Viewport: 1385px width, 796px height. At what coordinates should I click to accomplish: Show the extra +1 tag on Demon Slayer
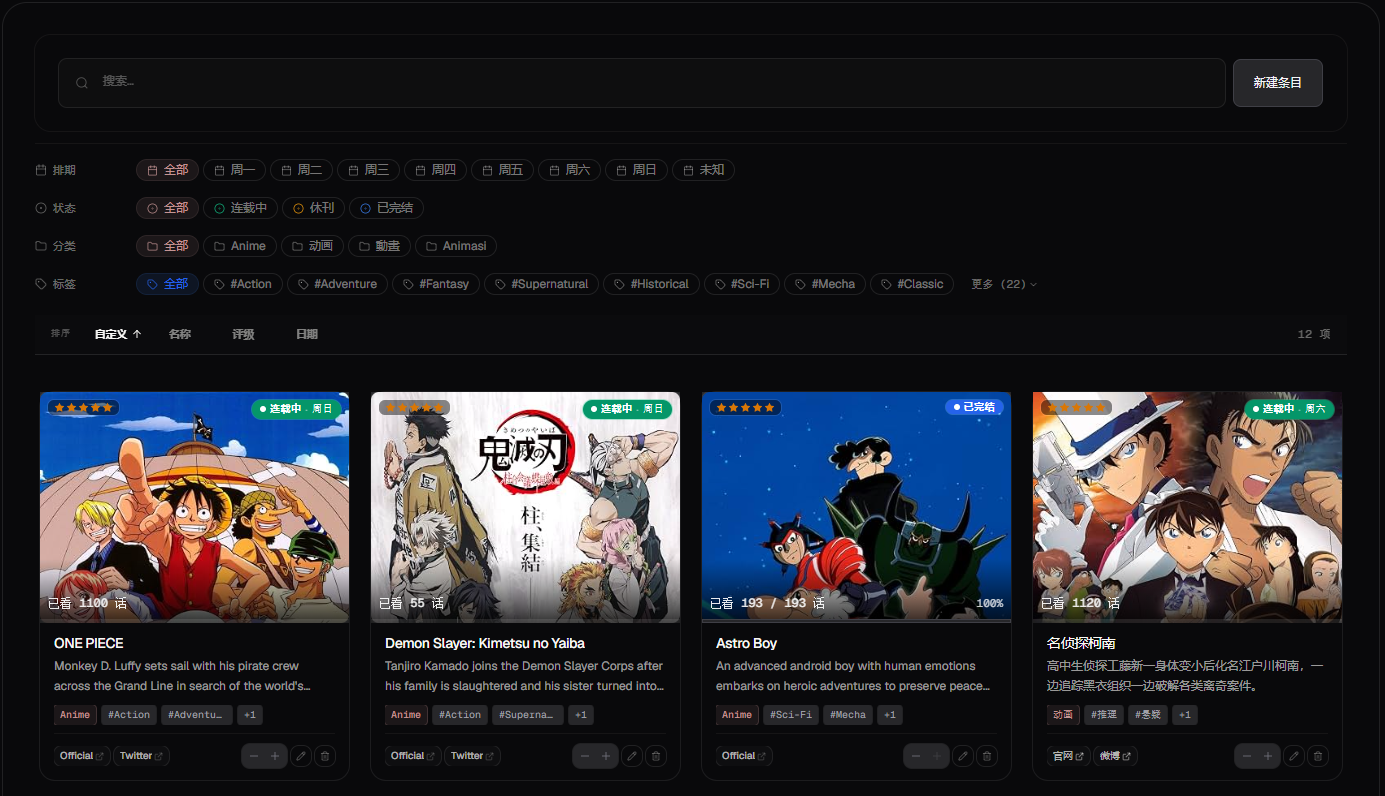pos(581,715)
